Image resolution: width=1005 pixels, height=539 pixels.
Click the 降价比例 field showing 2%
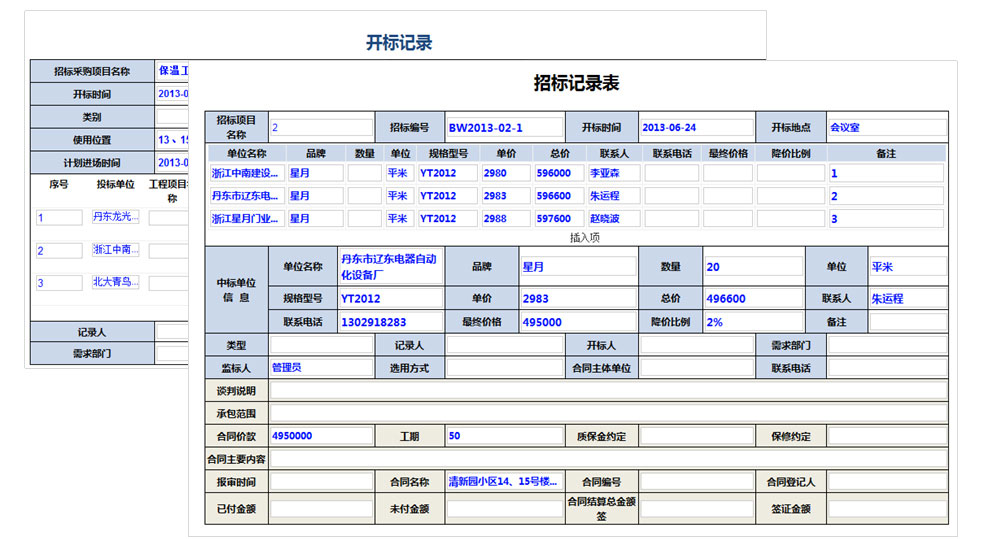754,322
